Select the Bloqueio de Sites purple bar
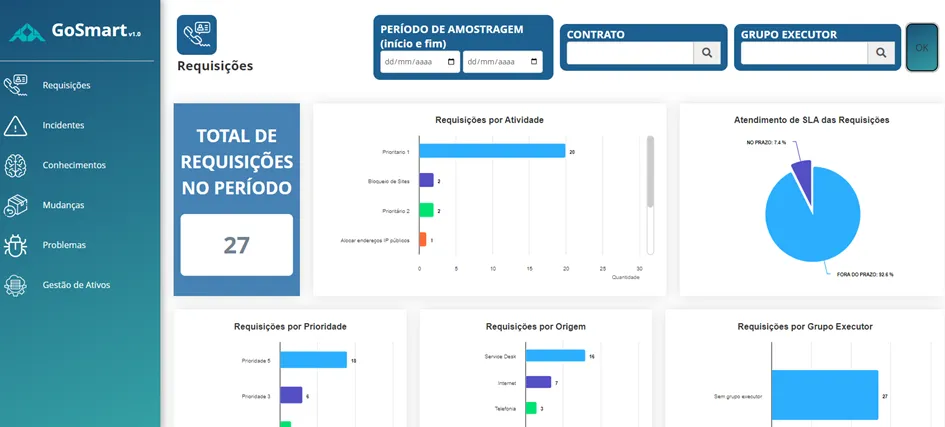The width and height of the screenshot is (945, 427). 426,180
